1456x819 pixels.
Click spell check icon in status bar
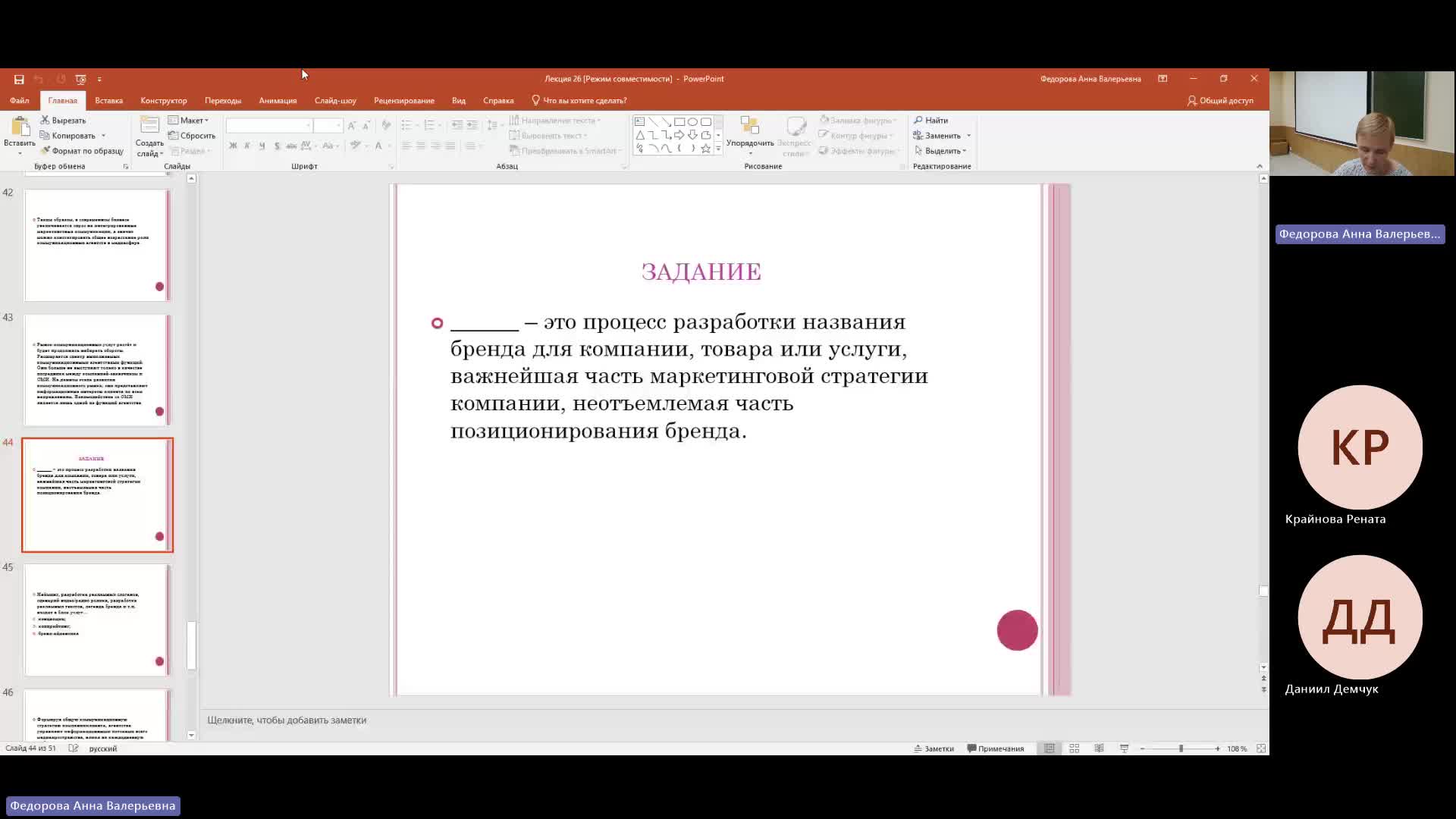74,748
